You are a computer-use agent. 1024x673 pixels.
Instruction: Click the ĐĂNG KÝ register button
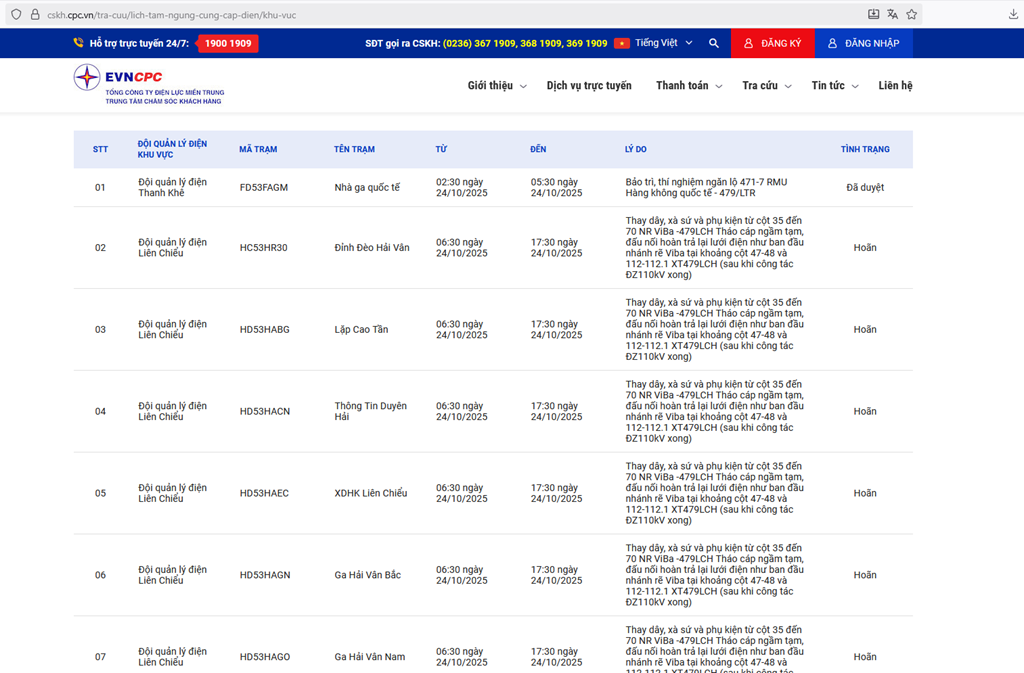(x=772, y=43)
